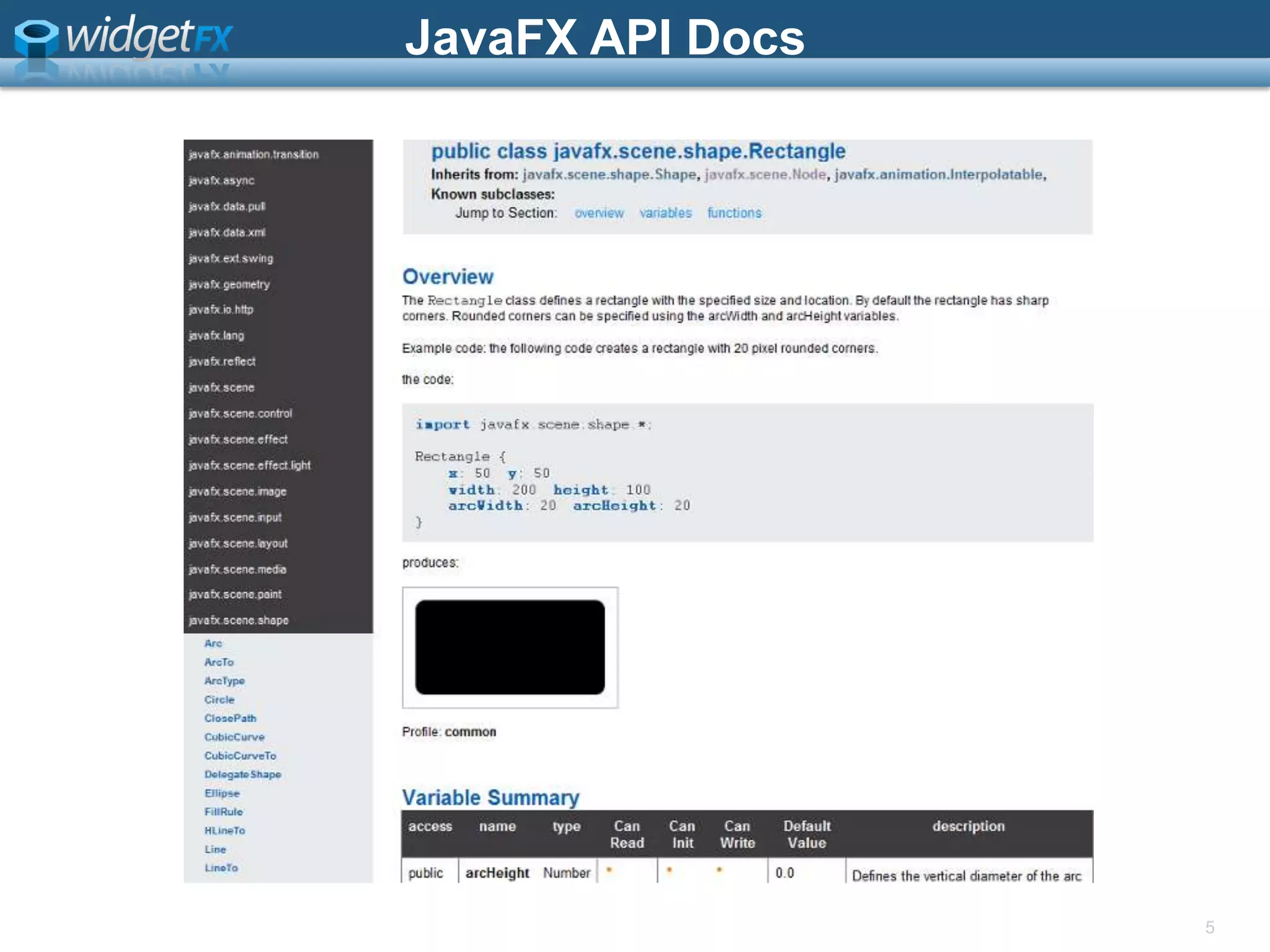Open the DelegateShape class page
1270x952 pixels.
point(242,775)
